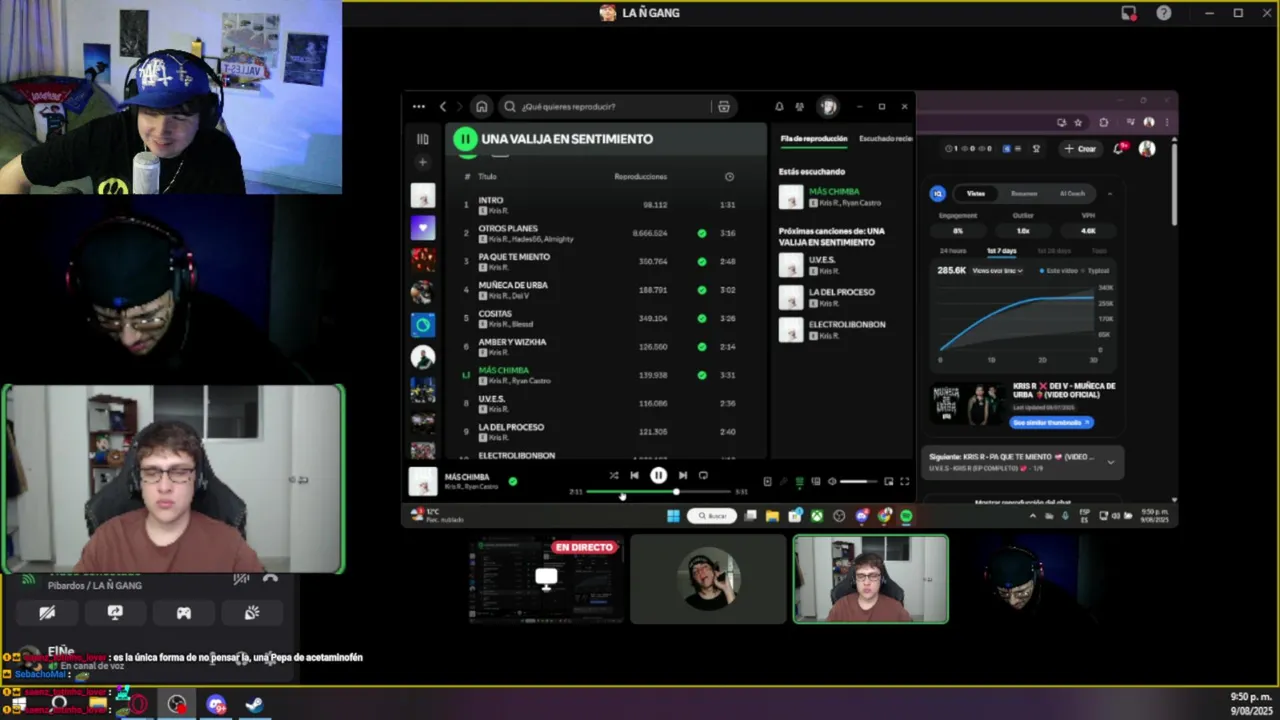Open Spotify notifications bell
The image size is (1280, 720).
pos(779,106)
